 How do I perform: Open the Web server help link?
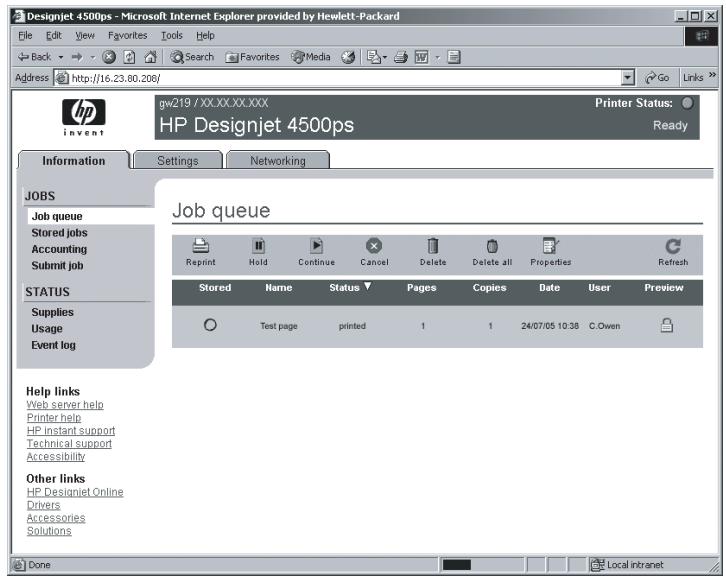pyautogui.click(x=65, y=404)
